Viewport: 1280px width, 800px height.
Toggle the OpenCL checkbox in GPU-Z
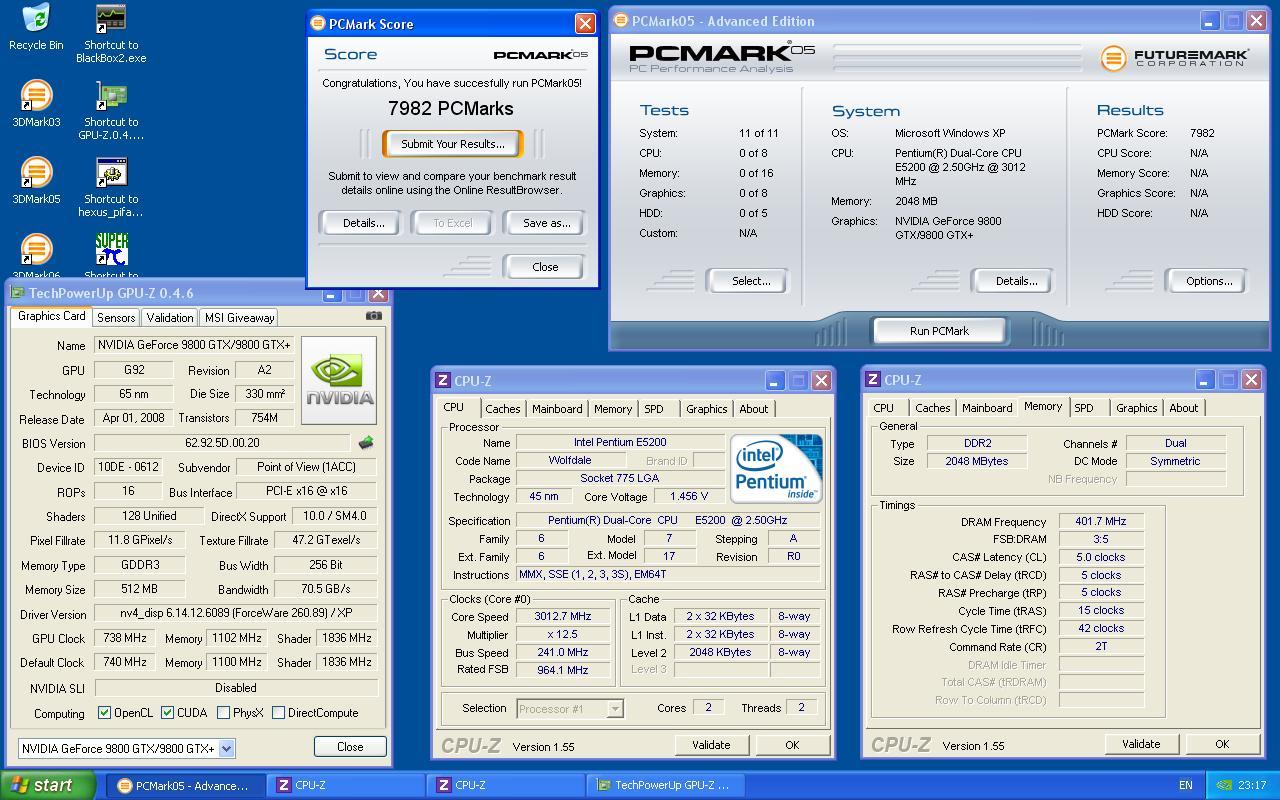click(x=105, y=713)
